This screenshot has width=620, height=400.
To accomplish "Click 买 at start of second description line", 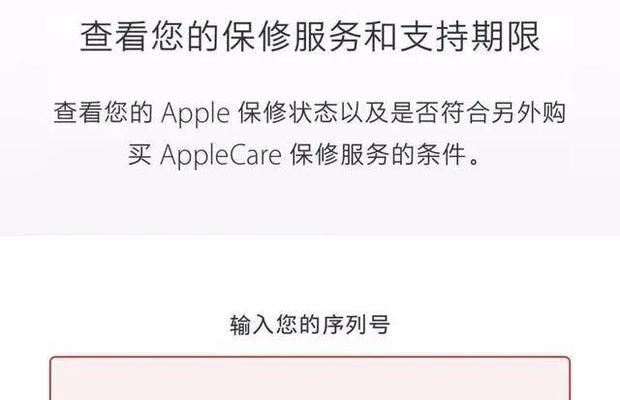I will 140,155.
